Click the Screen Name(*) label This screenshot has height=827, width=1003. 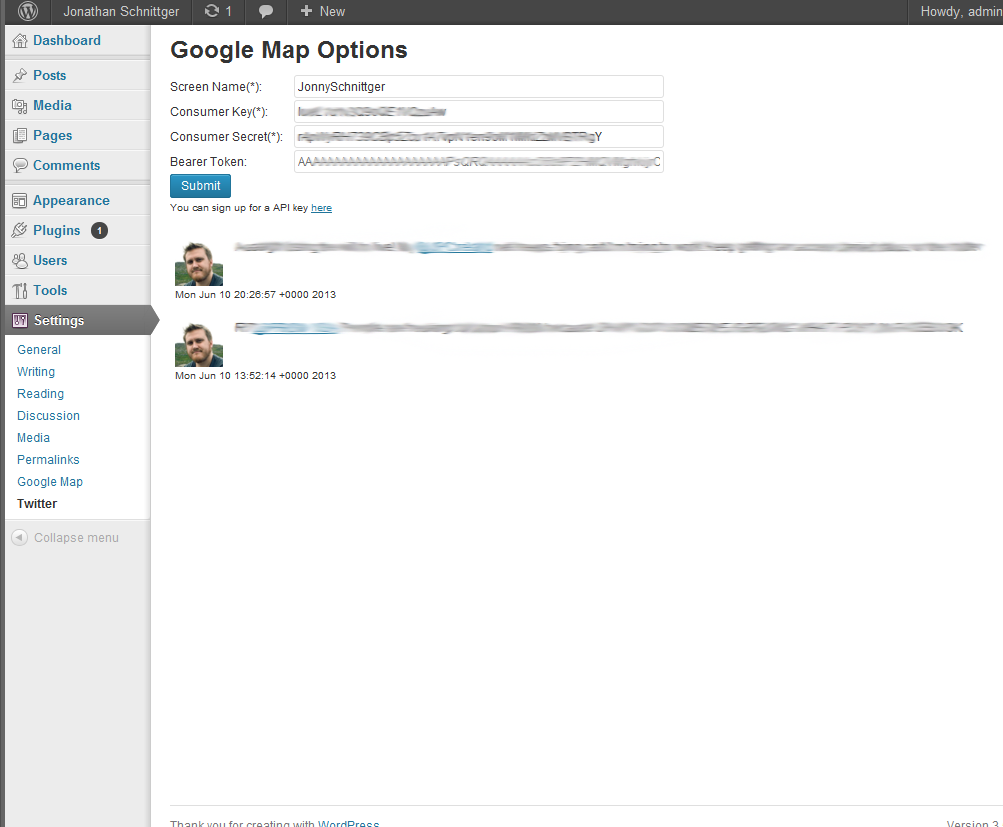point(216,87)
